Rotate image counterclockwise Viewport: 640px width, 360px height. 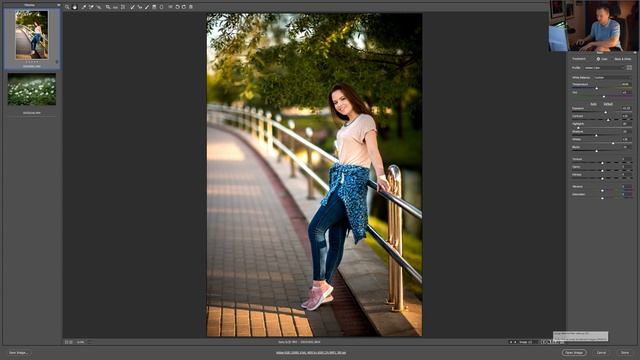[177, 7]
